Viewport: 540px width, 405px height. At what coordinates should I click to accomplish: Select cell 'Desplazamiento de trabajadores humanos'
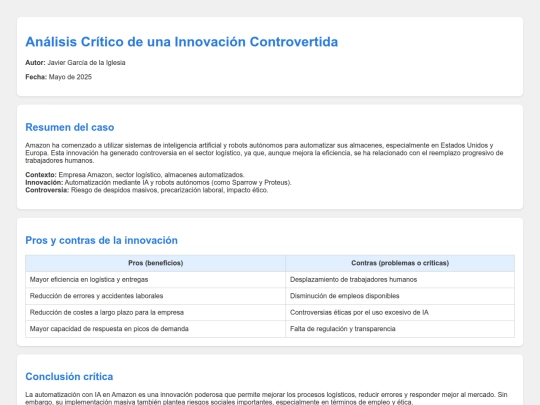click(400, 280)
